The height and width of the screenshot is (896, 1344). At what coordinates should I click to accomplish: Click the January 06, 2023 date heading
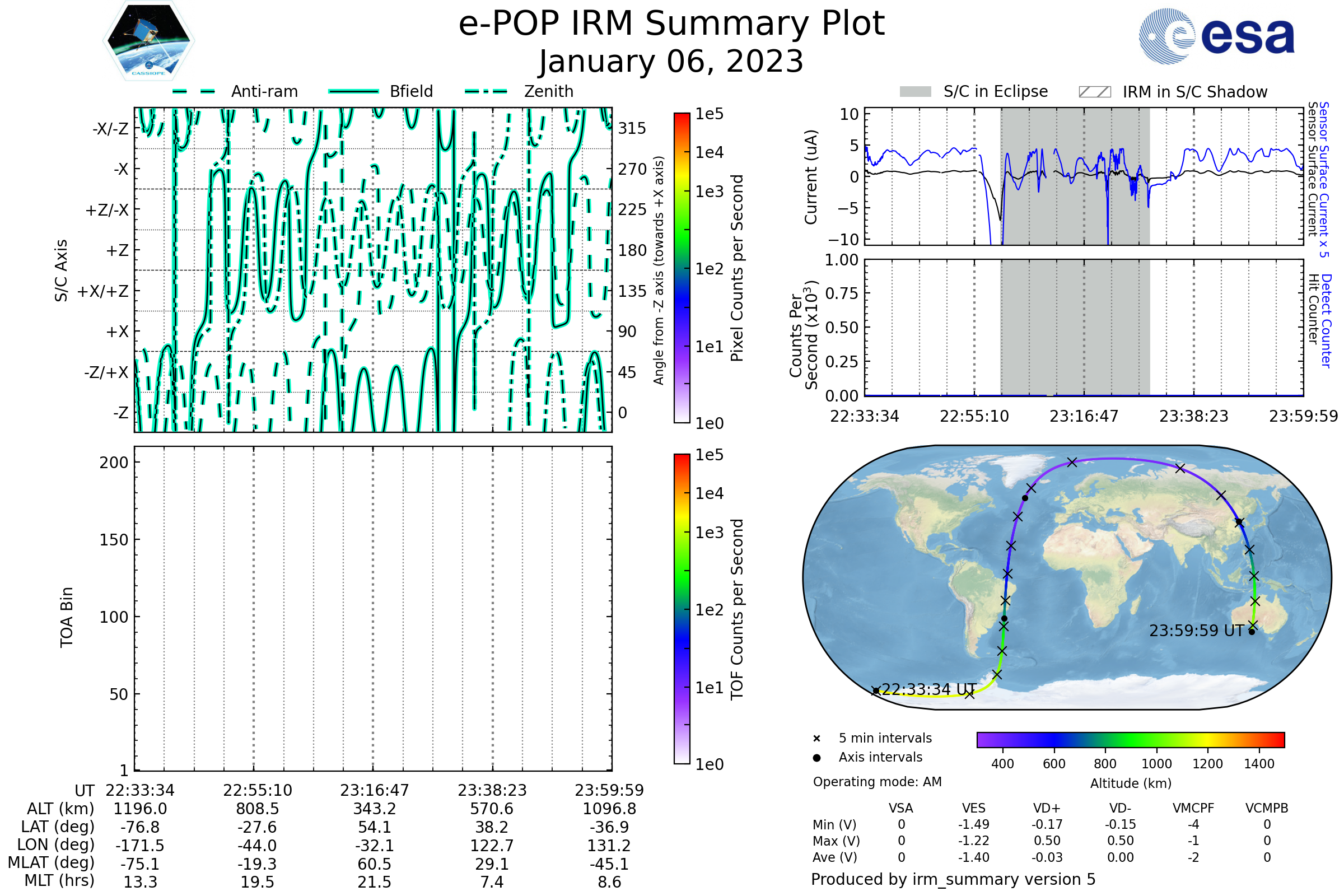pyautogui.click(x=671, y=62)
